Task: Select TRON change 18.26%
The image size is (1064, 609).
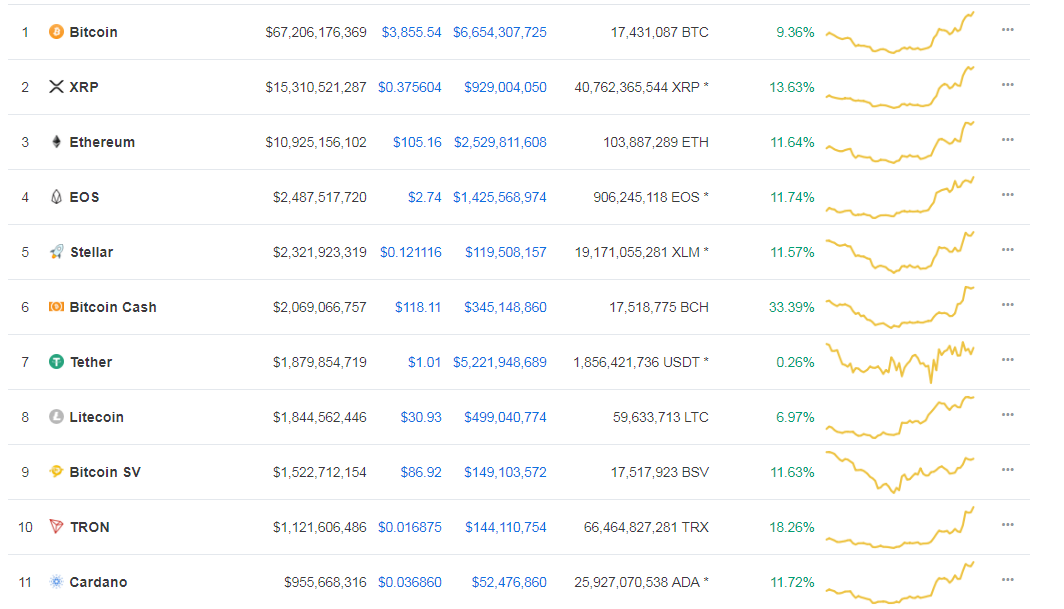Action: point(791,527)
